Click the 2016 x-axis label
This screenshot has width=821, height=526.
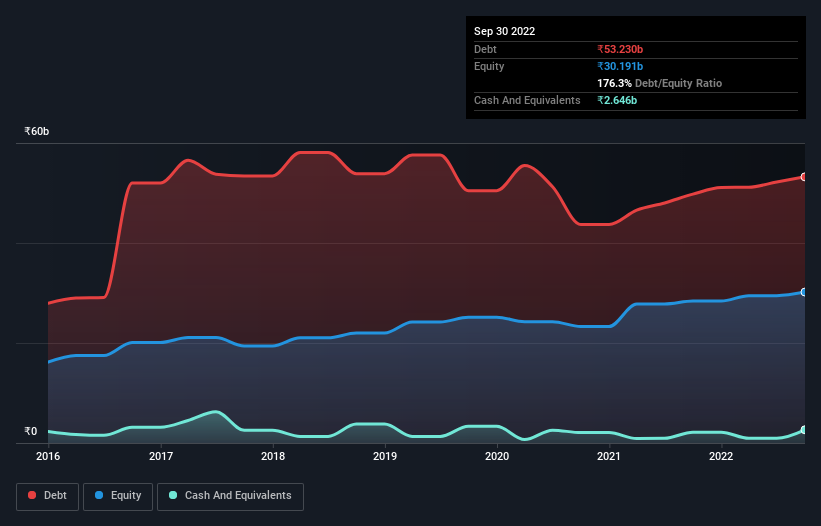(x=48, y=456)
